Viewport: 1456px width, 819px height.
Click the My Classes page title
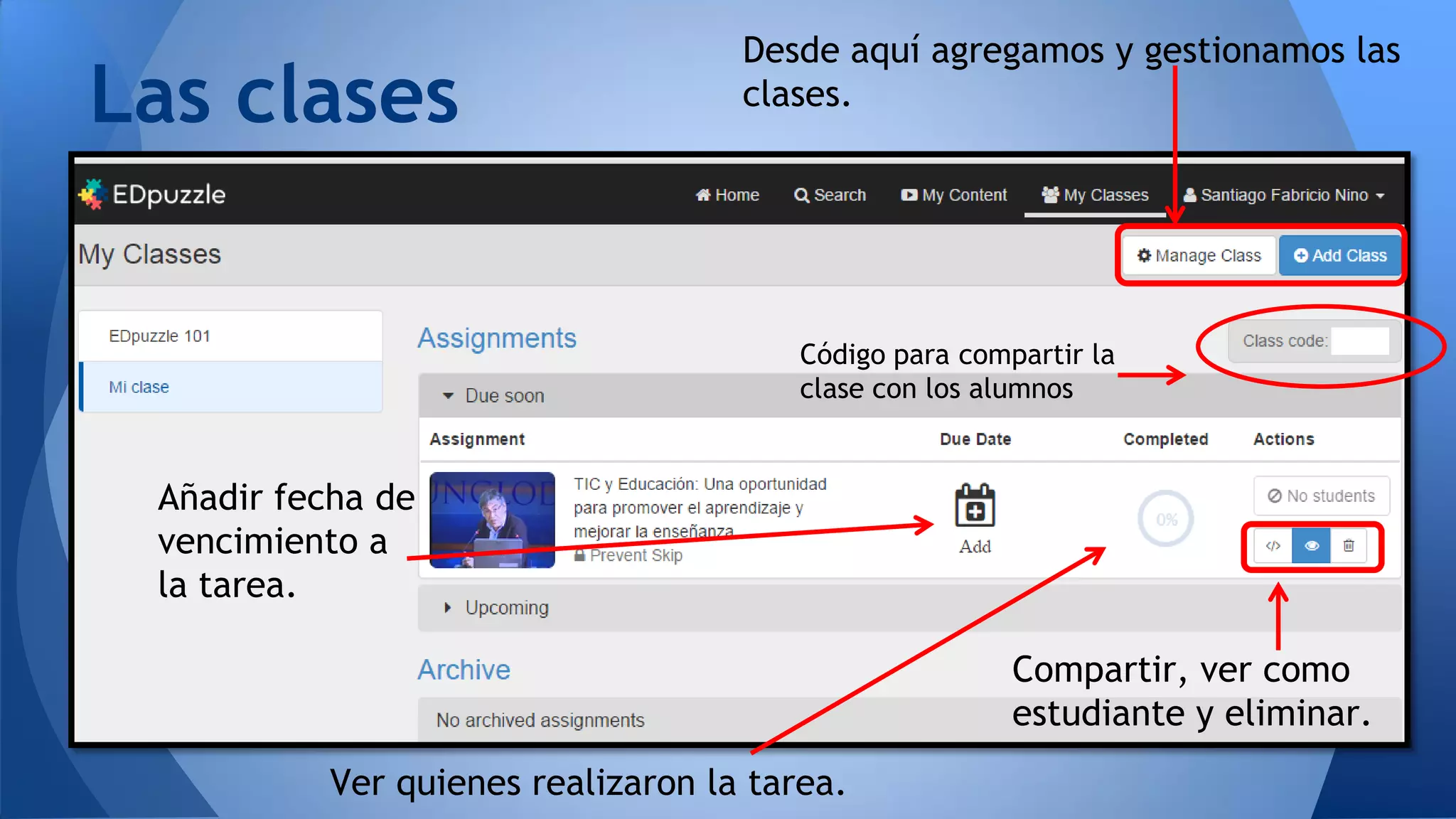coord(149,255)
